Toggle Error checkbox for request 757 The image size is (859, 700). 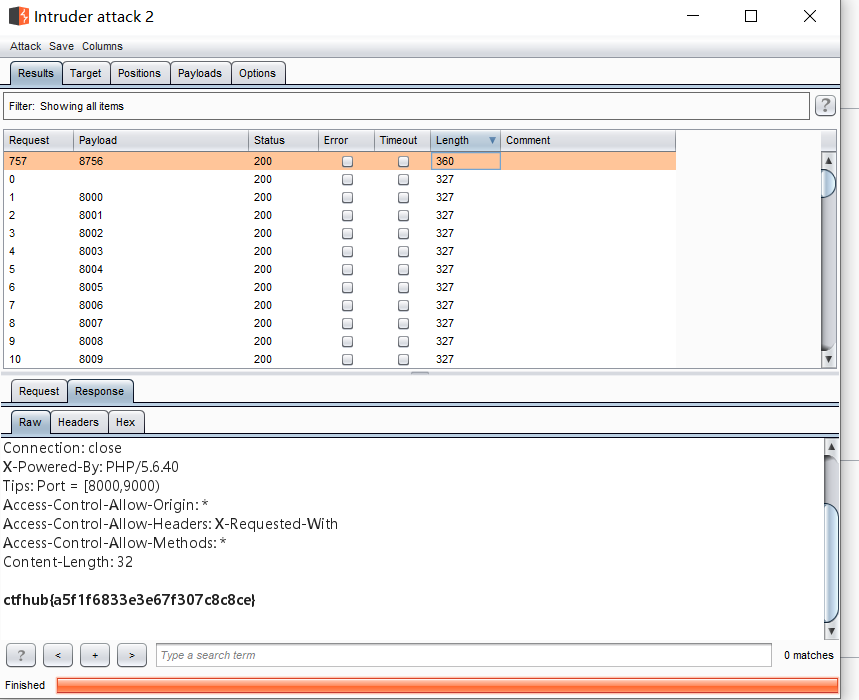click(x=347, y=162)
